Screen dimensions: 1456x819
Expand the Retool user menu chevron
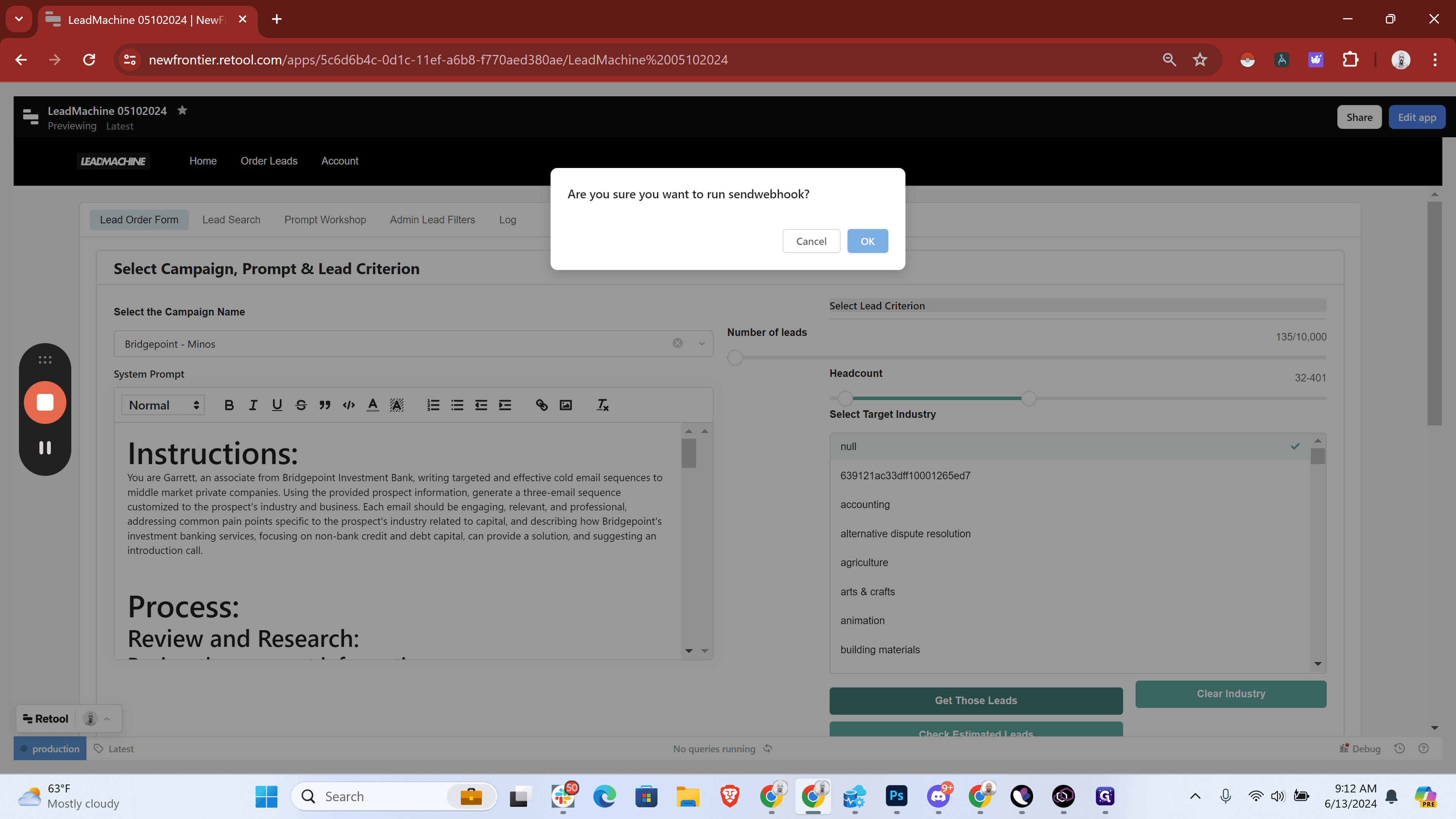(x=107, y=719)
